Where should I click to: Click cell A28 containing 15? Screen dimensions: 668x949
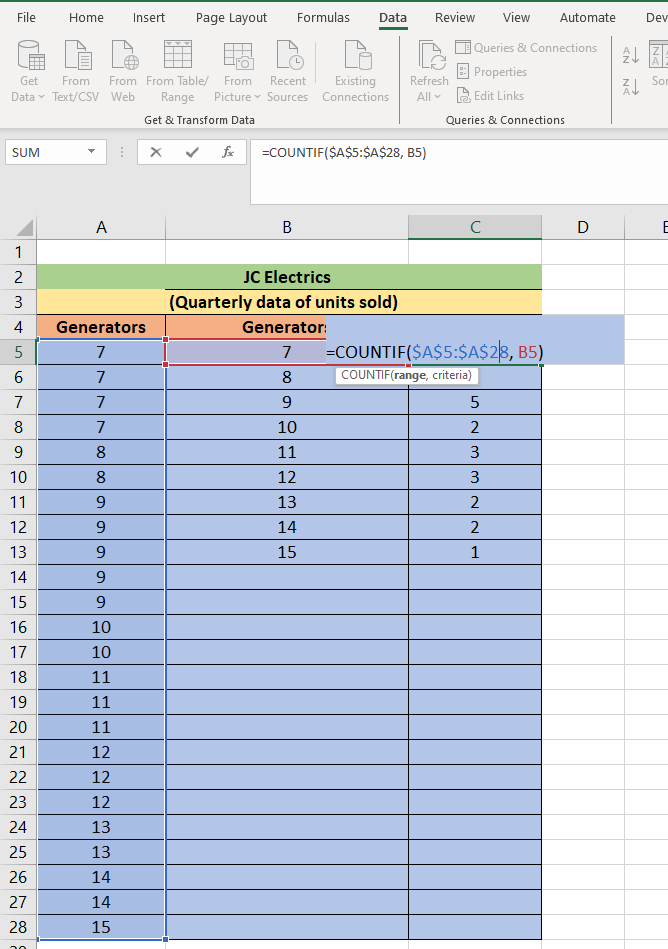(101, 927)
